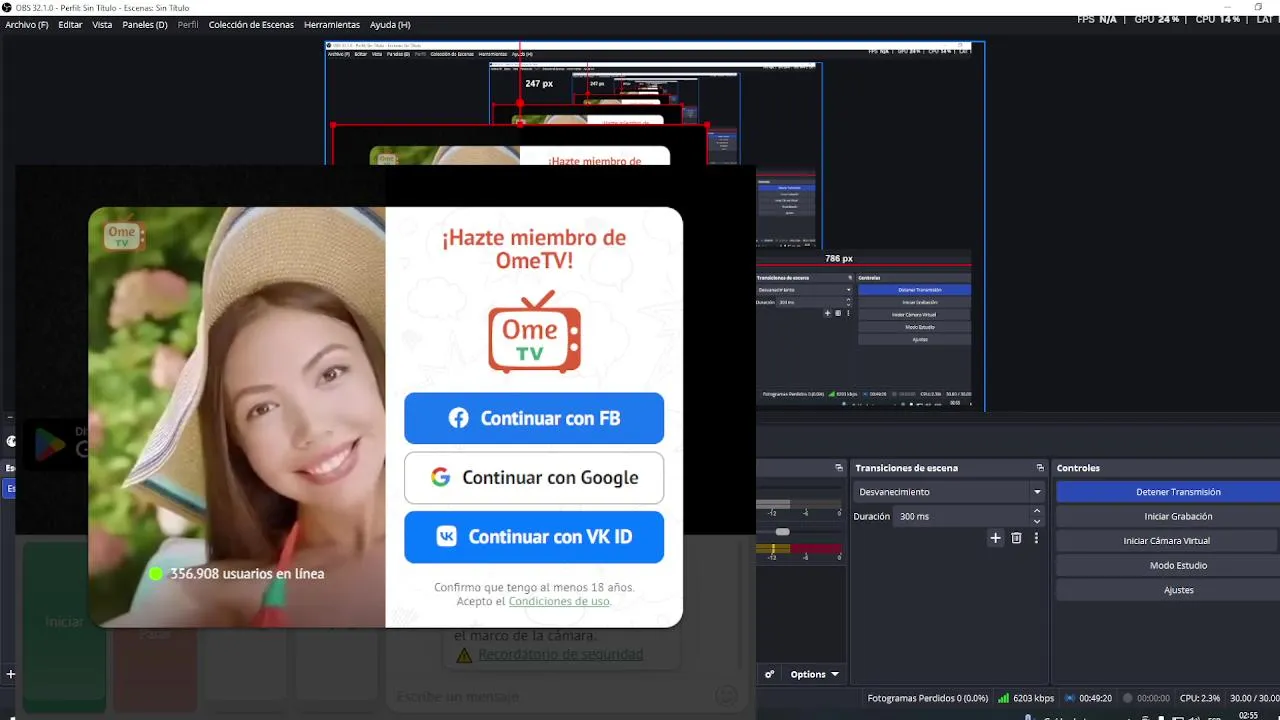Open the Condiciones de uso link
Image resolution: width=1280 pixels, height=720 pixels.
(x=559, y=601)
